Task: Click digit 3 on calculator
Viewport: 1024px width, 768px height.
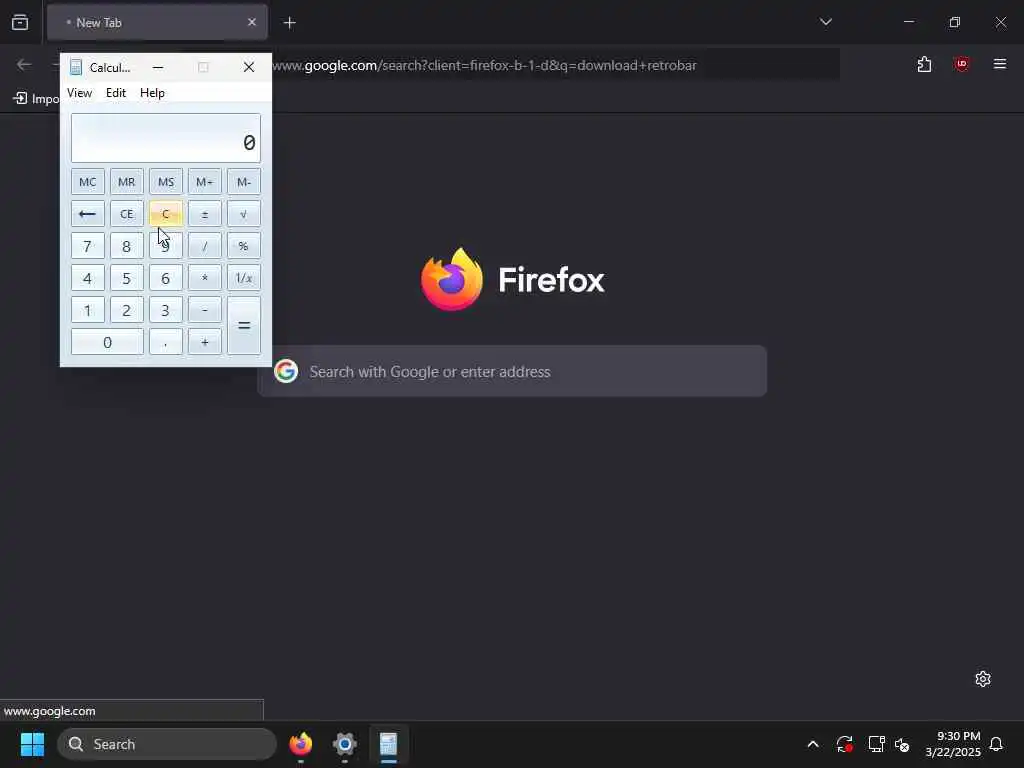Action: point(165,310)
